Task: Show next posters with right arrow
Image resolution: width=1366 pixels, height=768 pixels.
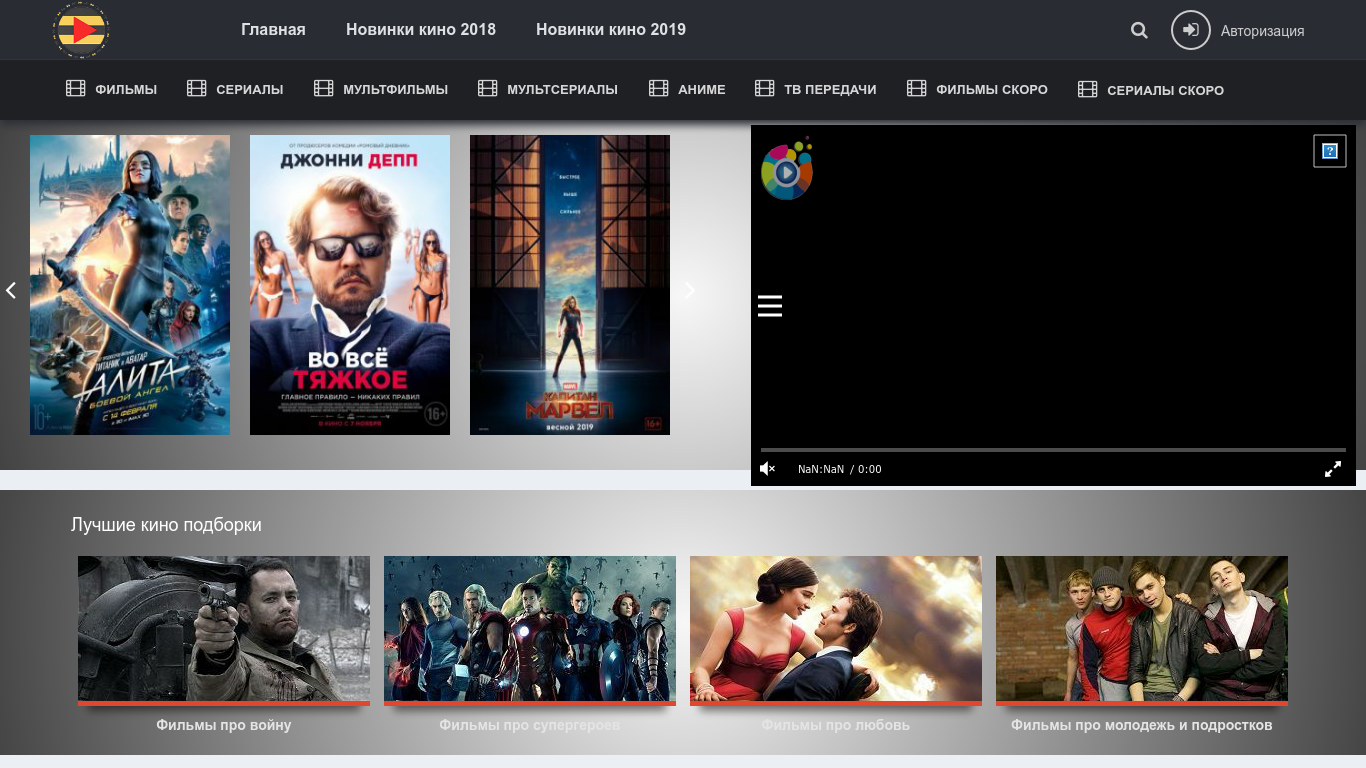Action: point(689,290)
